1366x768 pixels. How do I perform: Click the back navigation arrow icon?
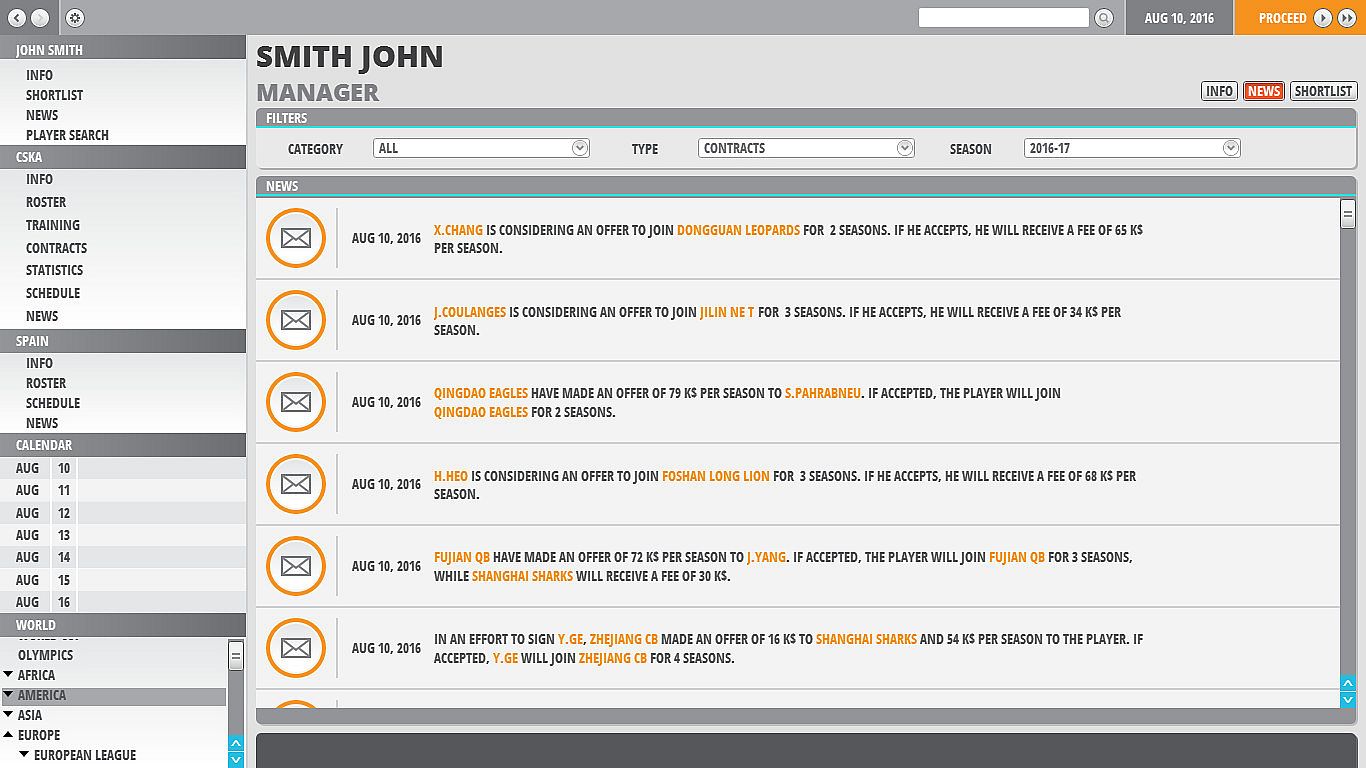pos(17,18)
